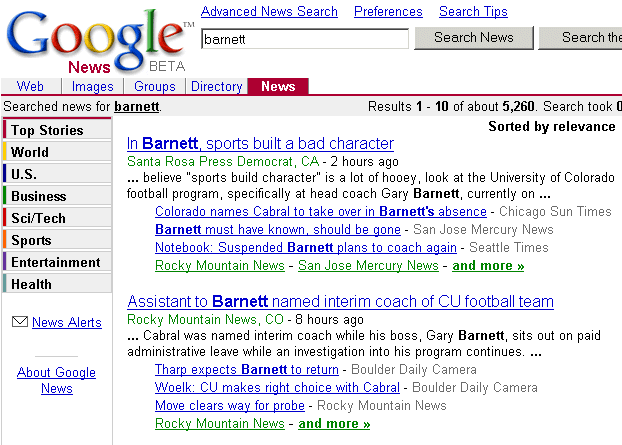Switch to the Web tab
Image resolution: width=622 pixels, height=445 pixels.
coord(30,86)
